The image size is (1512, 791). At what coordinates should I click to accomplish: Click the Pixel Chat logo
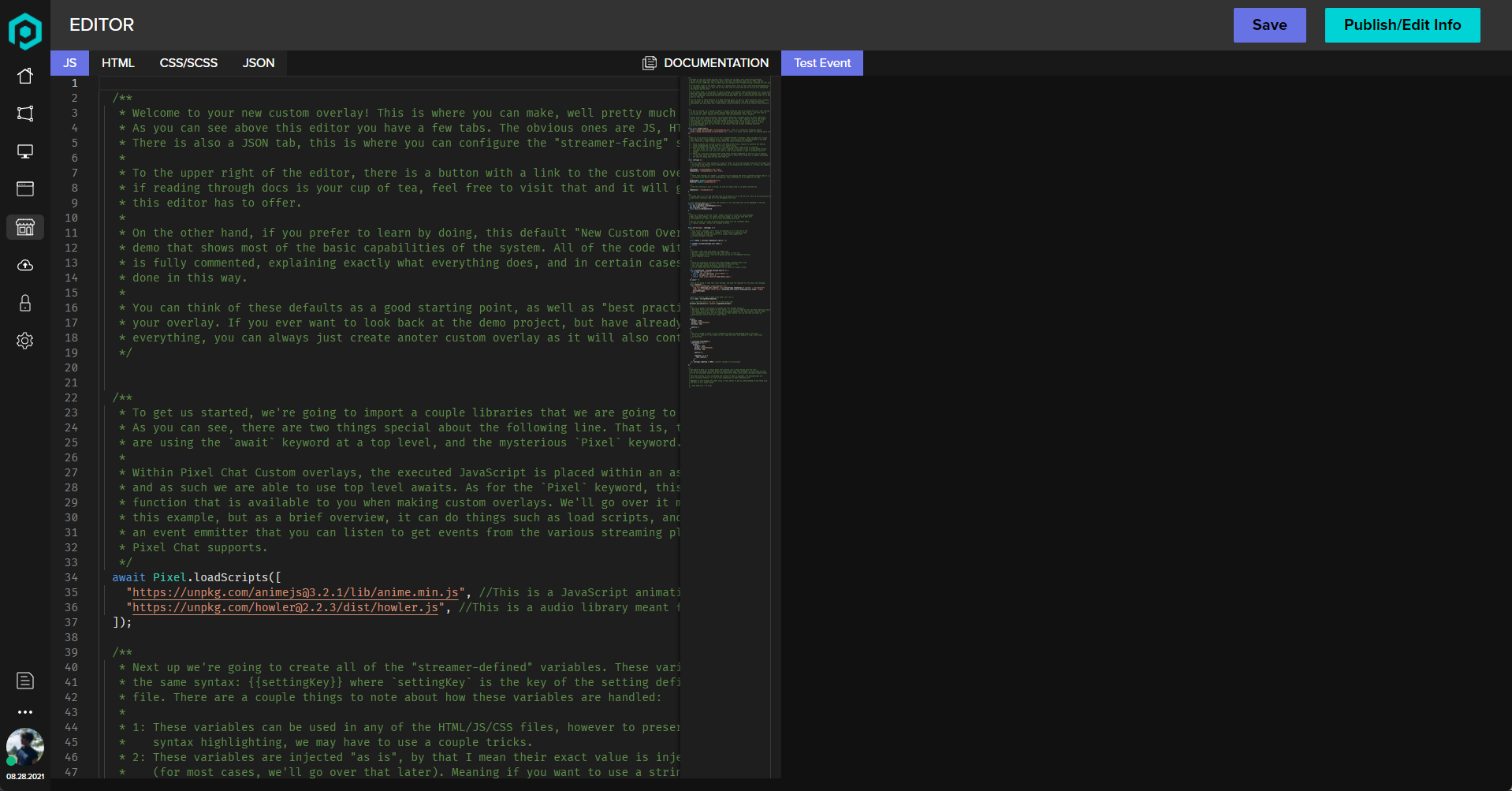click(26, 32)
